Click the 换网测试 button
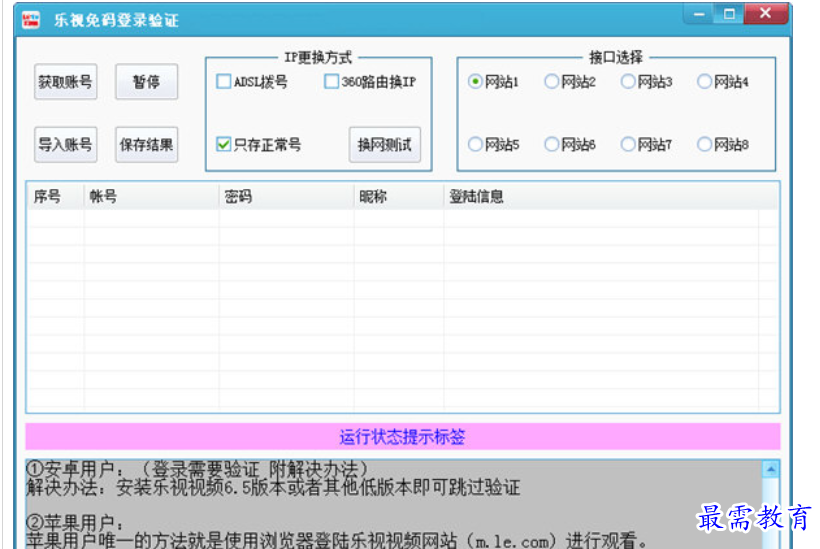 (x=385, y=144)
